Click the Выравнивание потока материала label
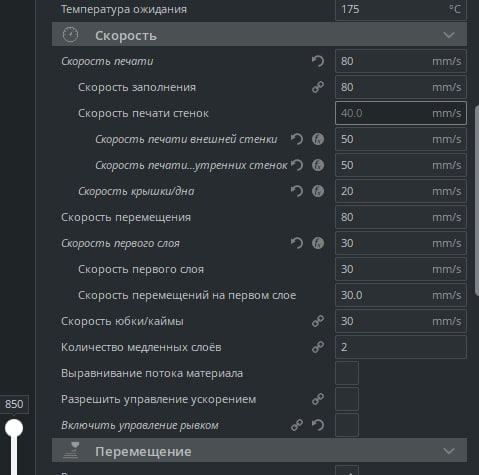The image size is (479, 475). tap(152, 374)
